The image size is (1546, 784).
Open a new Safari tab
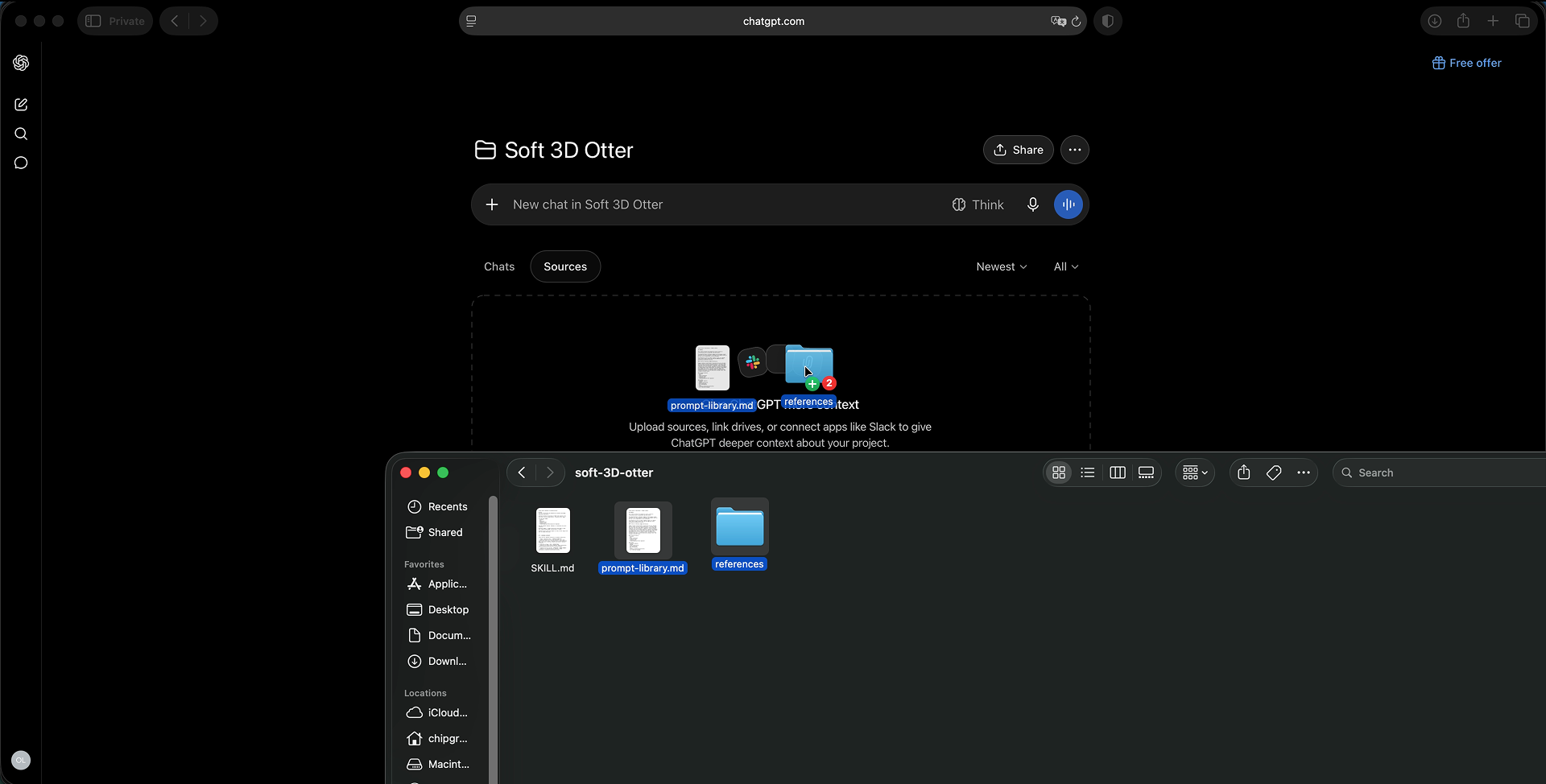coord(1493,21)
